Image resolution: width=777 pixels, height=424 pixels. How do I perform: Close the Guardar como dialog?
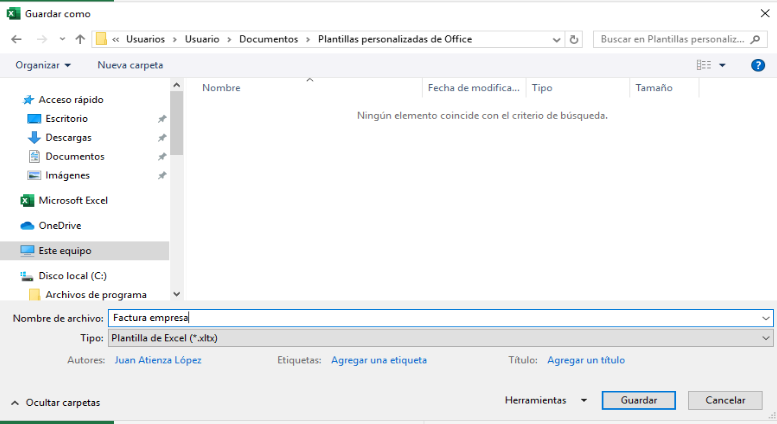coord(765,13)
